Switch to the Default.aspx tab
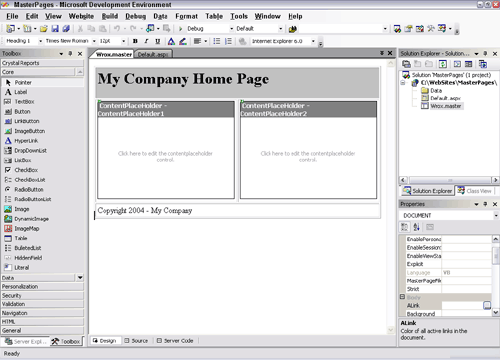The image size is (500, 360). point(153,54)
